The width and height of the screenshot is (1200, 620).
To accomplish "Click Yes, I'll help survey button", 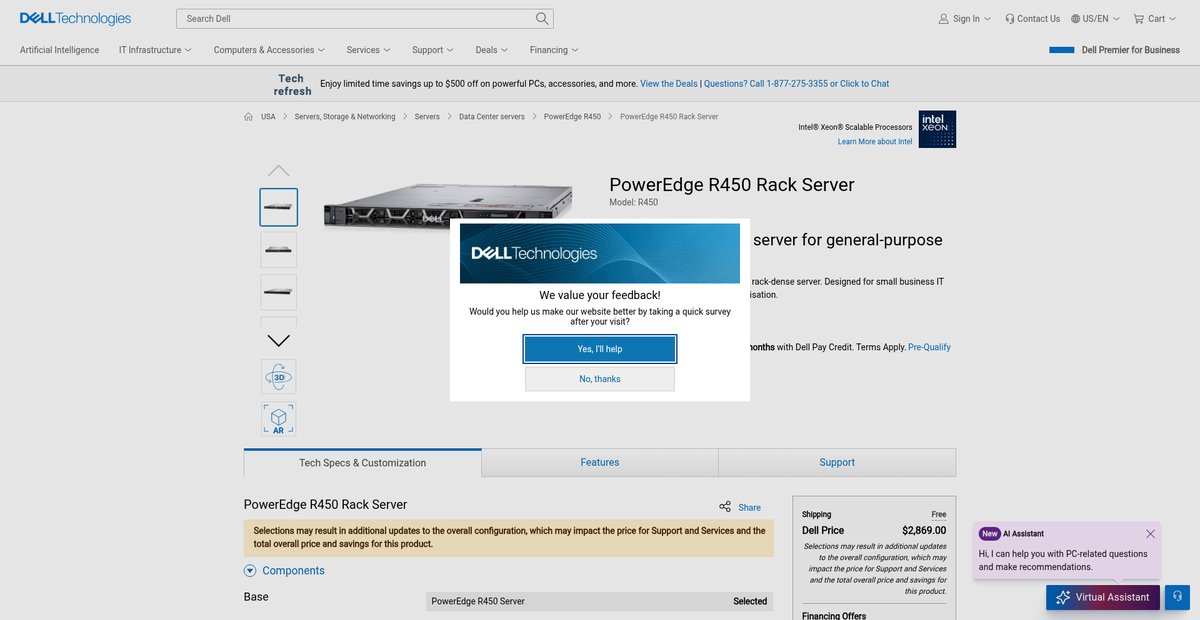I will 600,349.
